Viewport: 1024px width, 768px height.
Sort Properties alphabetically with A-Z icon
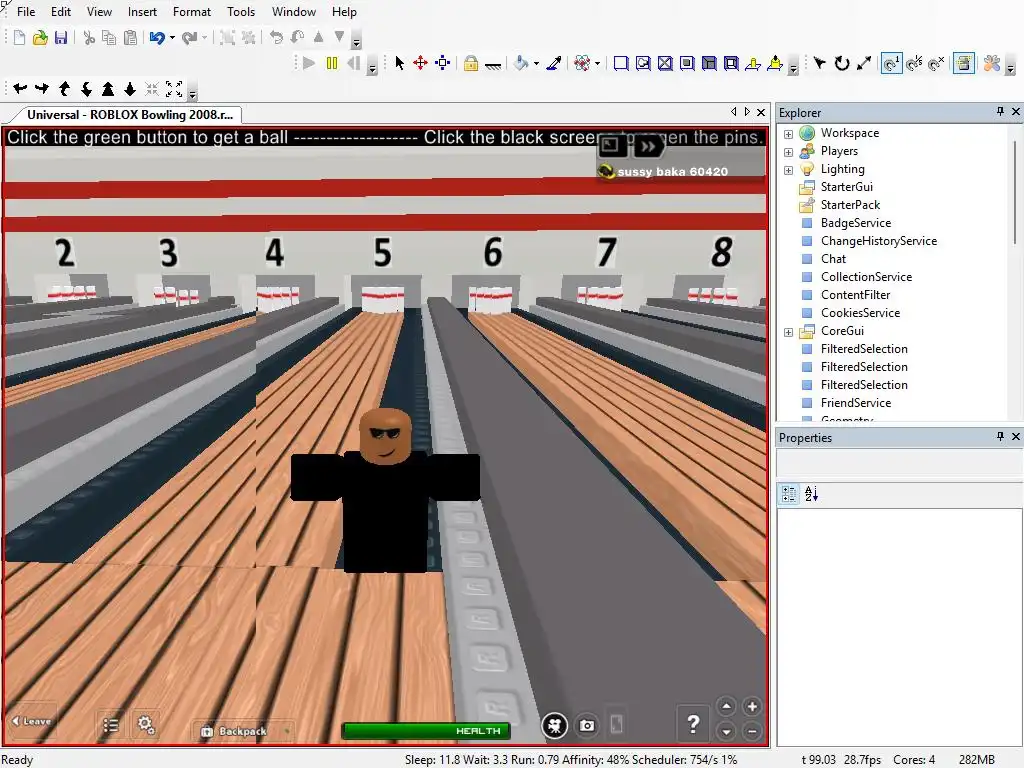pyautogui.click(x=811, y=494)
